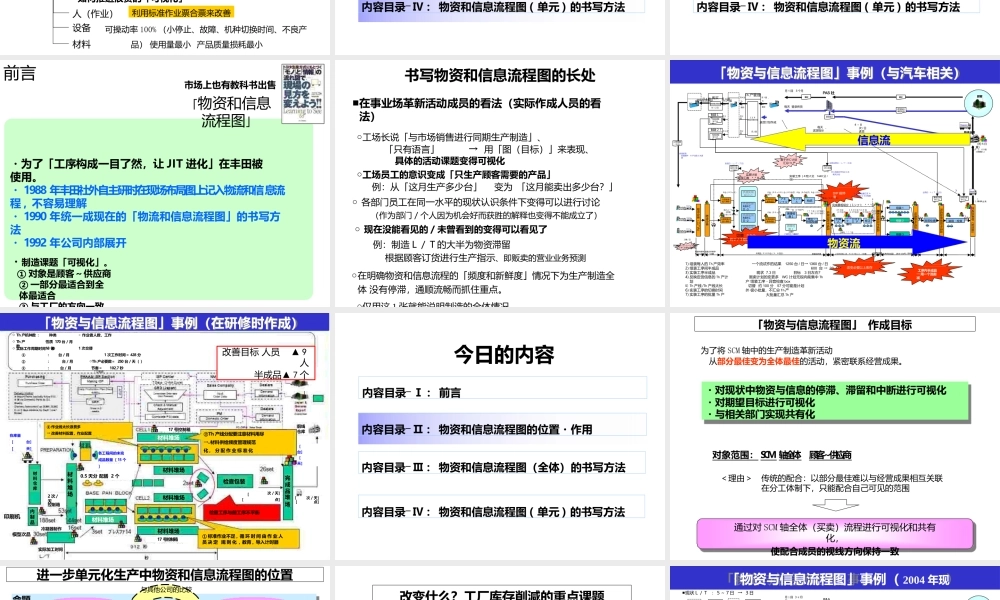Click the 市场上也有教科书出售 text
The height and width of the screenshot is (600, 1000).
pyautogui.click(x=230, y=85)
